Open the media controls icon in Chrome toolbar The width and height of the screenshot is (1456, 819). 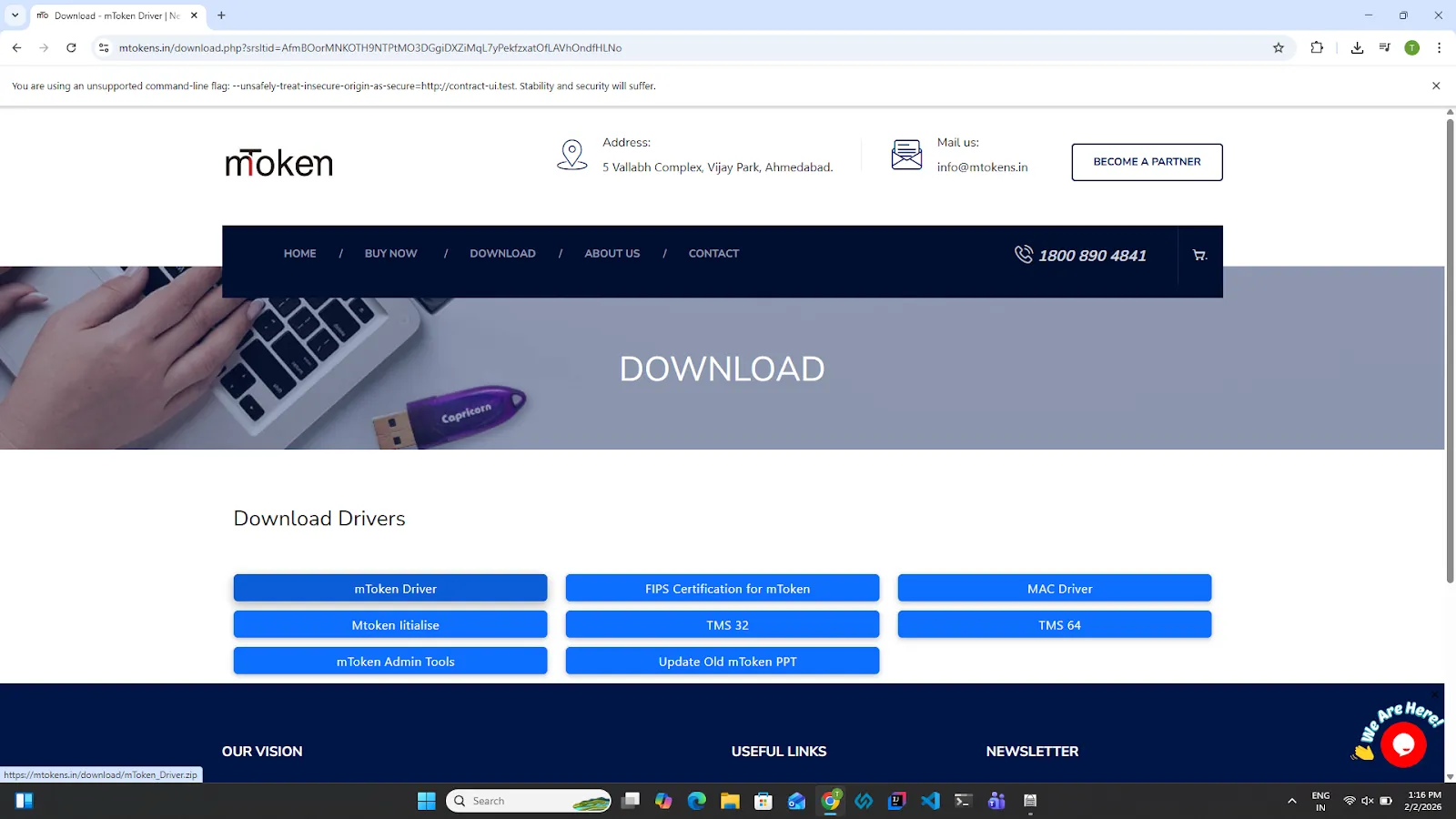click(1384, 48)
